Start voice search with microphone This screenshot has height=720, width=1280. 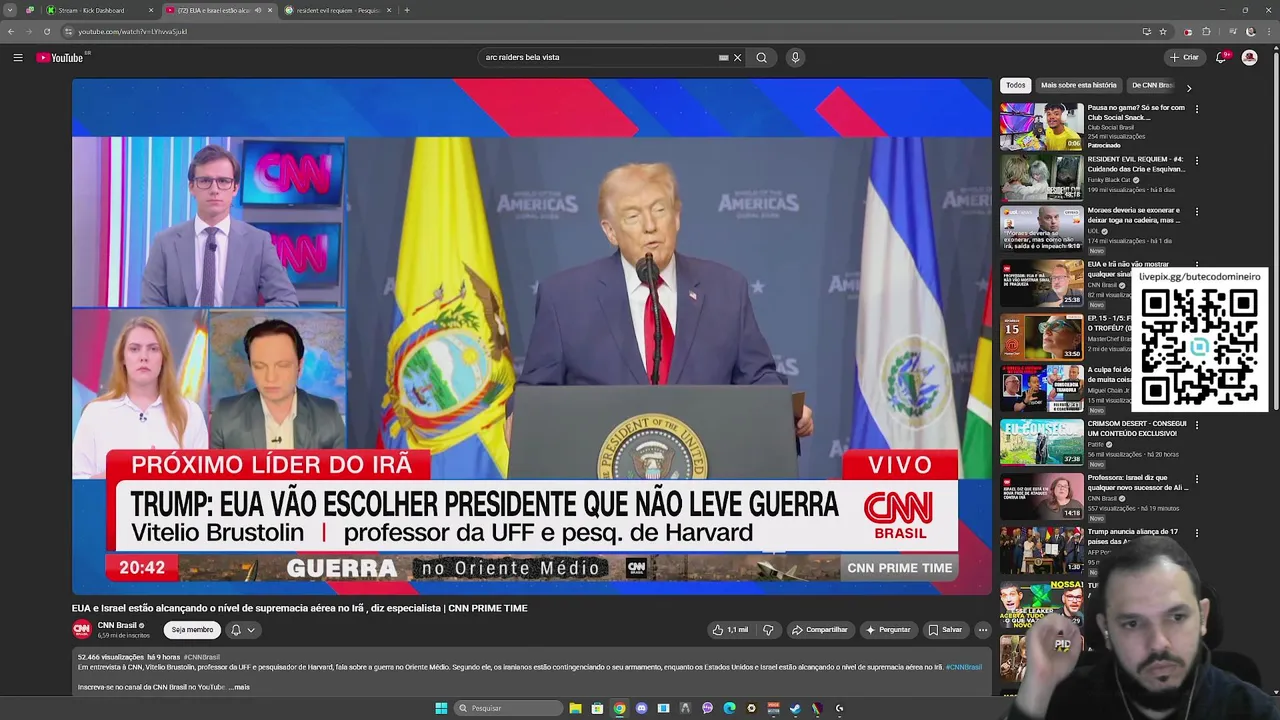[795, 57]
